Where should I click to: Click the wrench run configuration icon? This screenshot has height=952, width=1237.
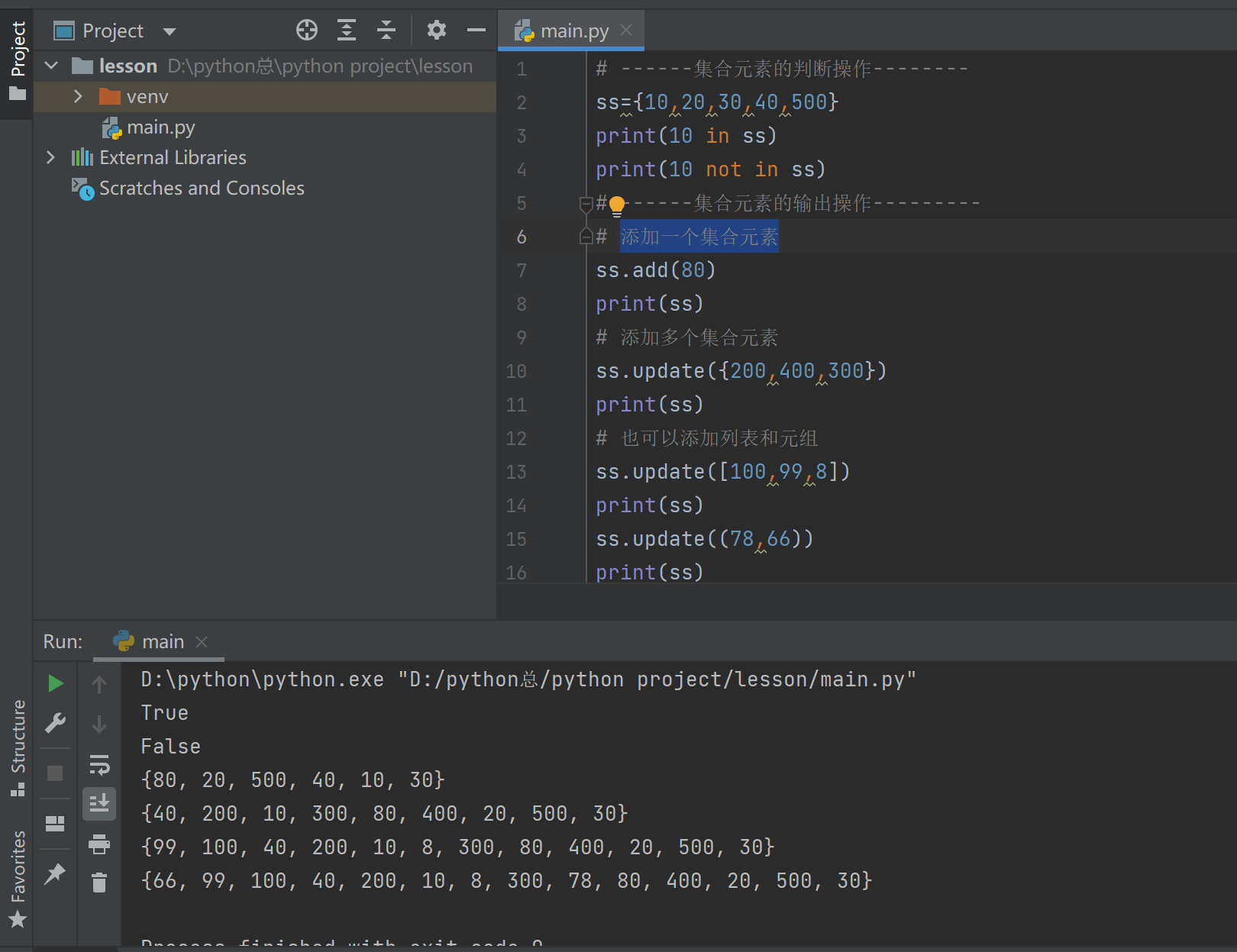click(x=55, y=723)
